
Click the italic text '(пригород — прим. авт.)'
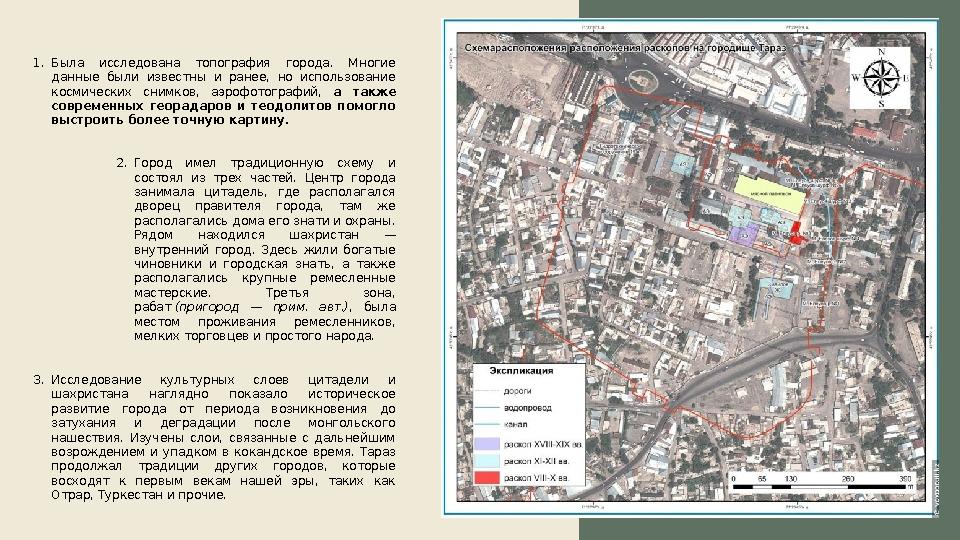click(262, 307)
